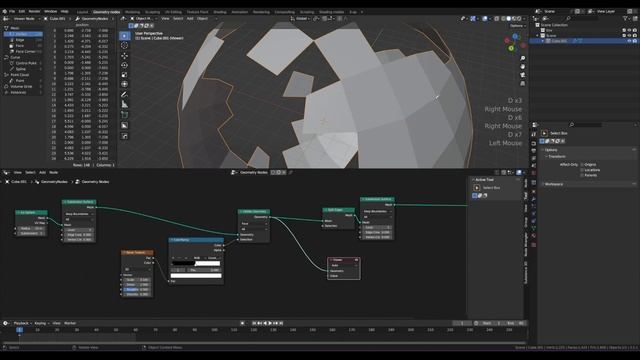Screen dimensions: 640x360
Task: Jump to the timeline start frame button
Action: click(254, 323)
